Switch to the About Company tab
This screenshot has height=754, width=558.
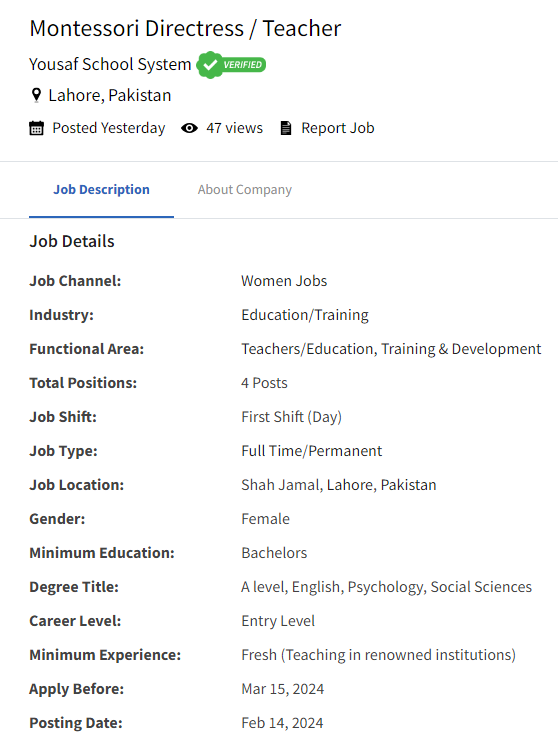[244, 190]
